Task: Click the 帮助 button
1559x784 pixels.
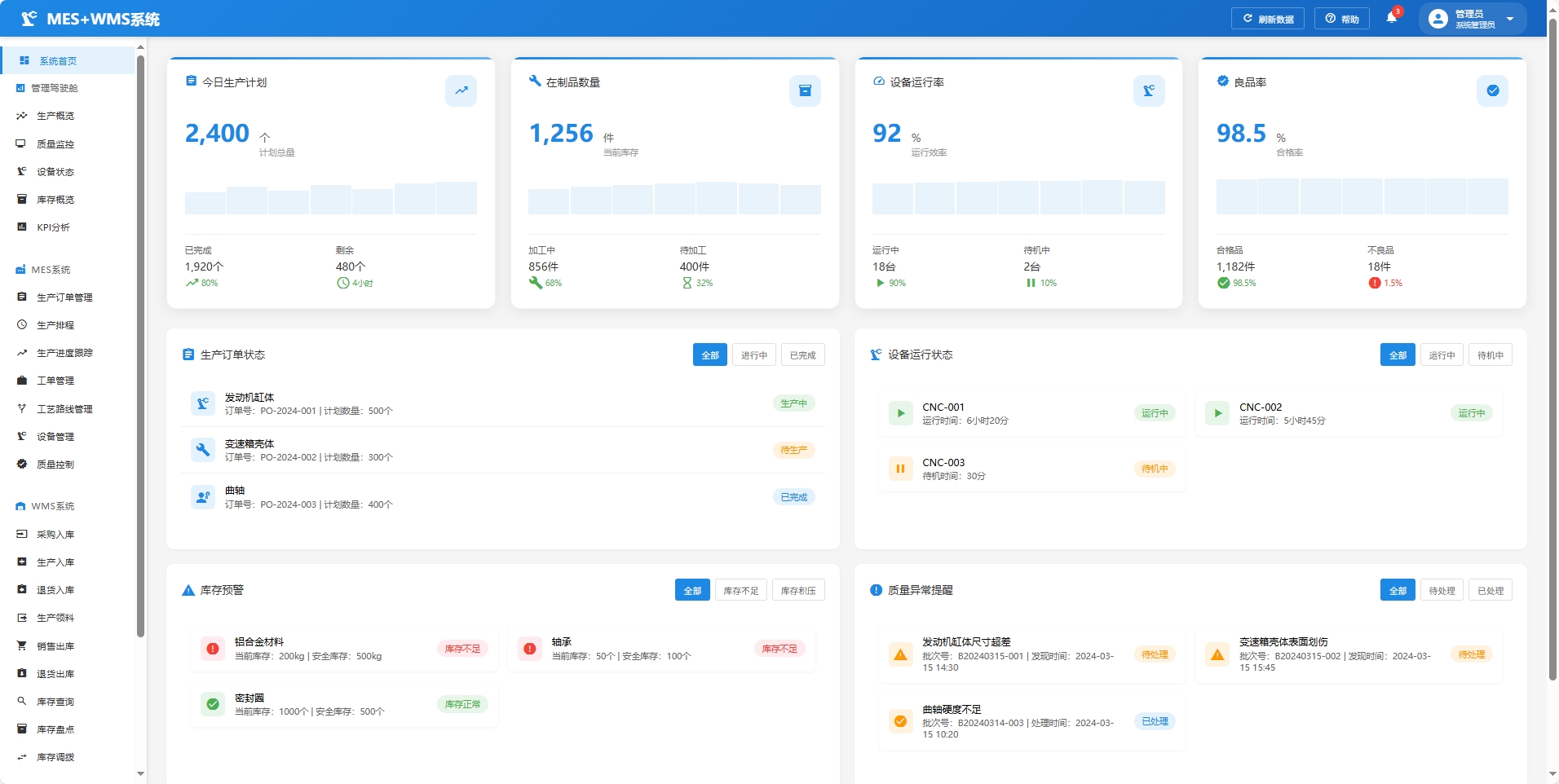Action: pos(1341,19)
